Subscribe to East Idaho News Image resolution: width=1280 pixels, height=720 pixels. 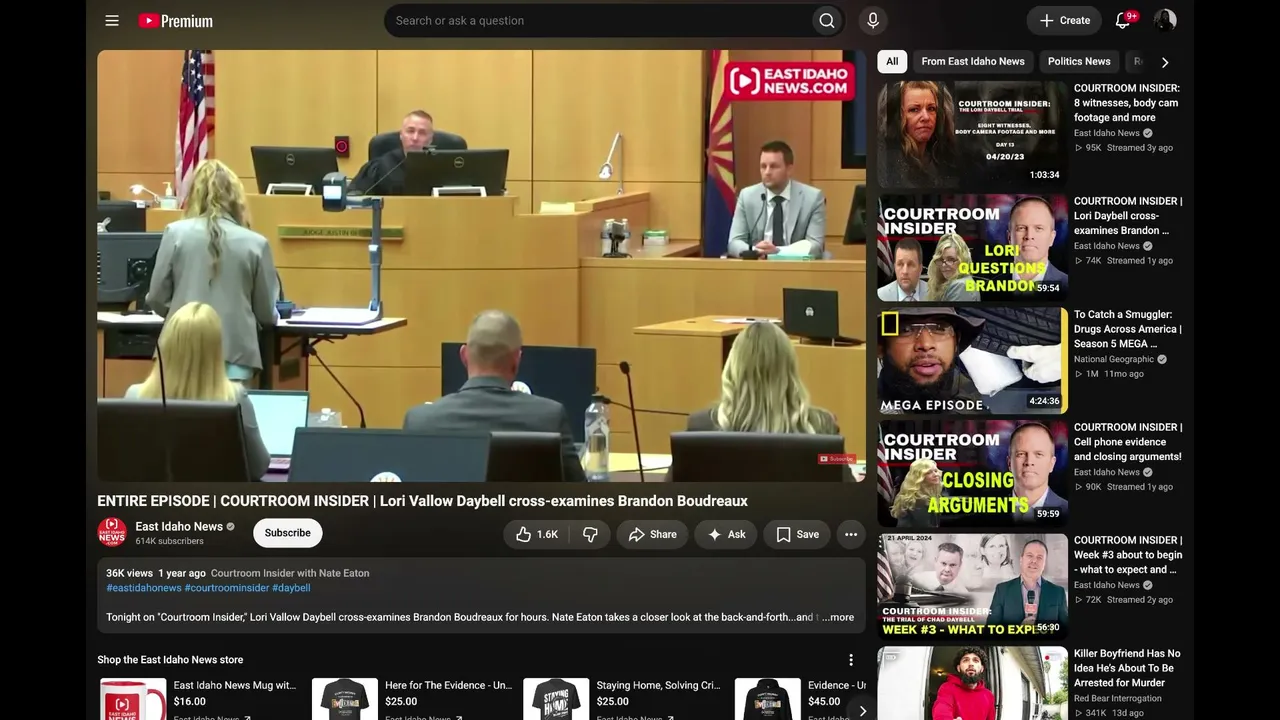pyautogui.click(x=288, y=533)
